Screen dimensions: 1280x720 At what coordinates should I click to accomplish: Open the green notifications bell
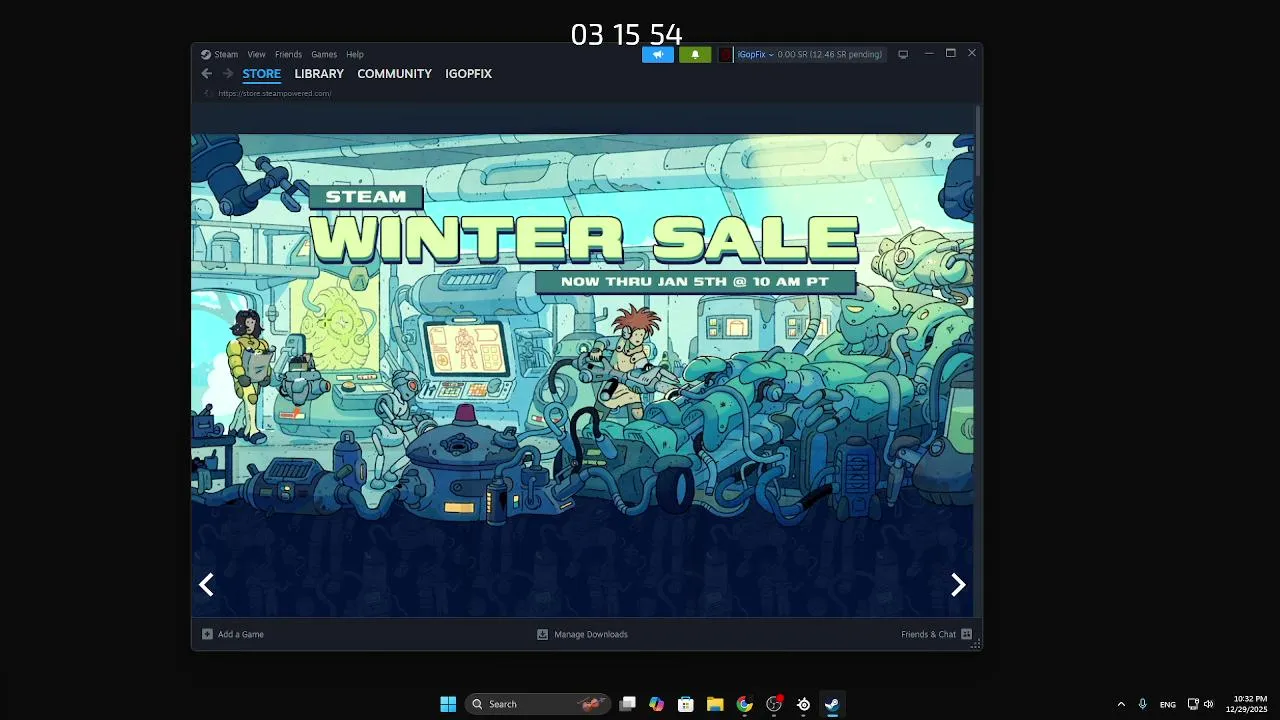695,54
